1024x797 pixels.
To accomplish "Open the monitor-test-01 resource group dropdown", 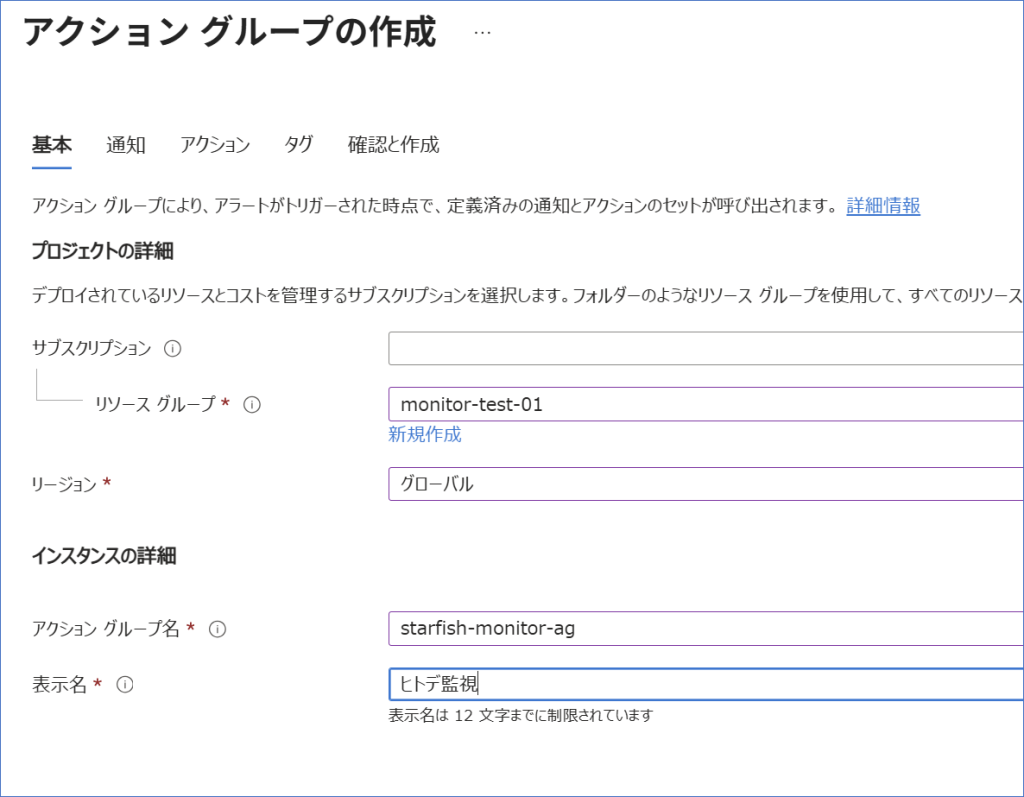I will pos(705,404).
